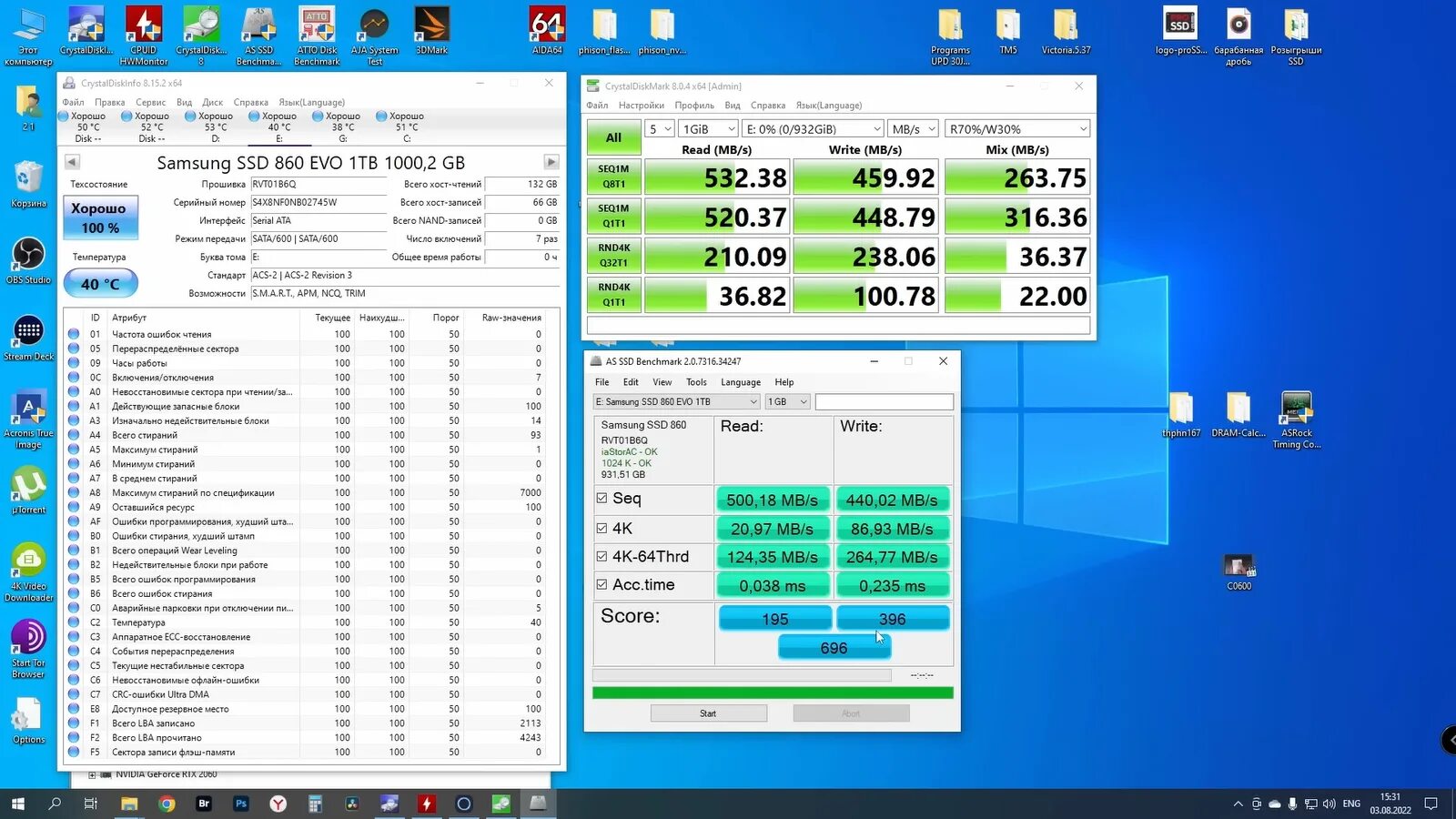Viewport: 1456px width, 819px height.
Task: Open the R70%/W30% mix ratio dropdown
Action: [x=1017, y=129]
